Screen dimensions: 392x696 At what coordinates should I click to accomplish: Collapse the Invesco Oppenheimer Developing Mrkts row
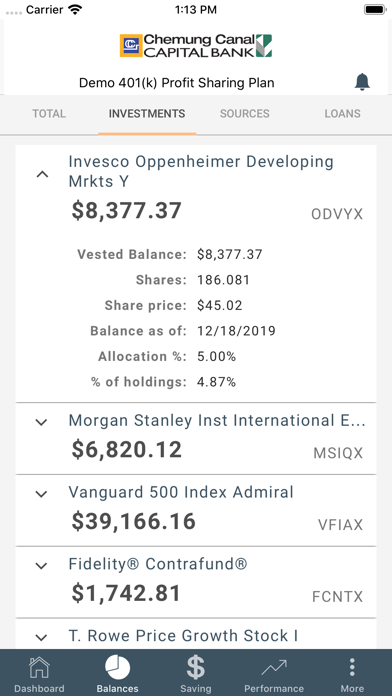click(x=42, y=174)
